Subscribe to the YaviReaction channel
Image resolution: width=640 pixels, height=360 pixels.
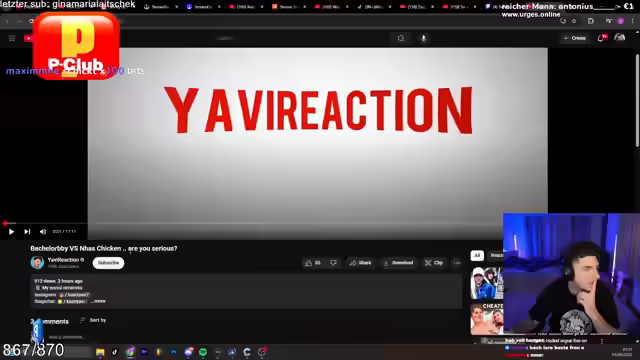point(108,263)
